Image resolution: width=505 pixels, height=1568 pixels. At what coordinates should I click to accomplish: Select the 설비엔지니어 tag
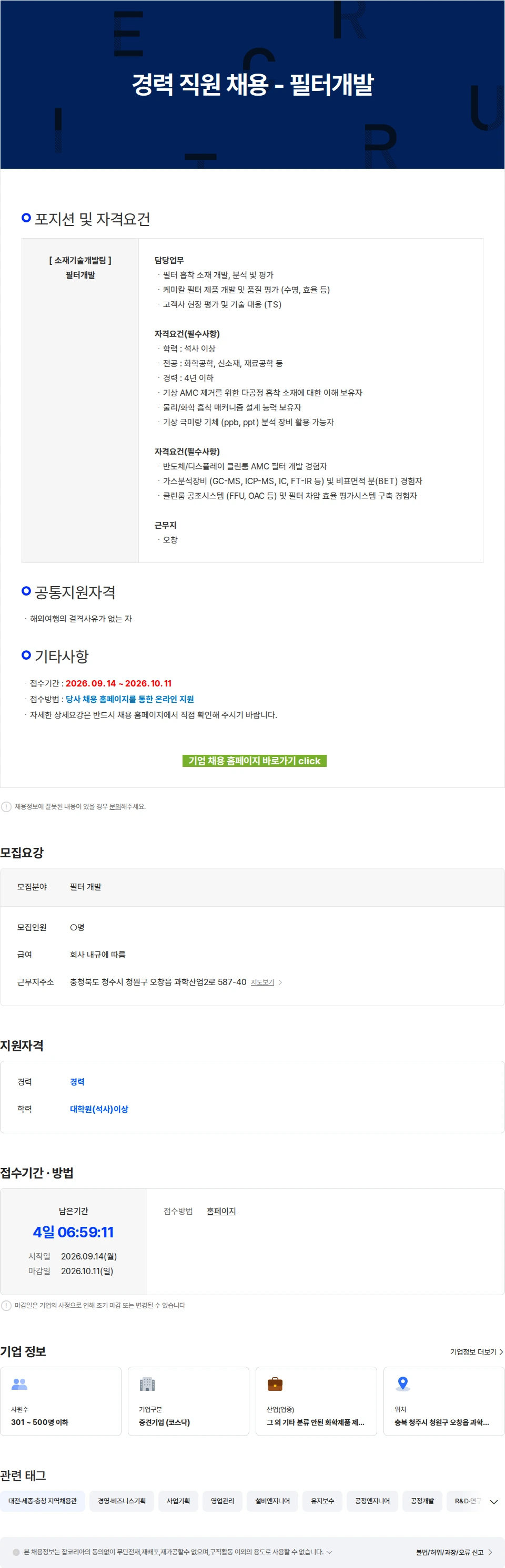pos(272,1500)
